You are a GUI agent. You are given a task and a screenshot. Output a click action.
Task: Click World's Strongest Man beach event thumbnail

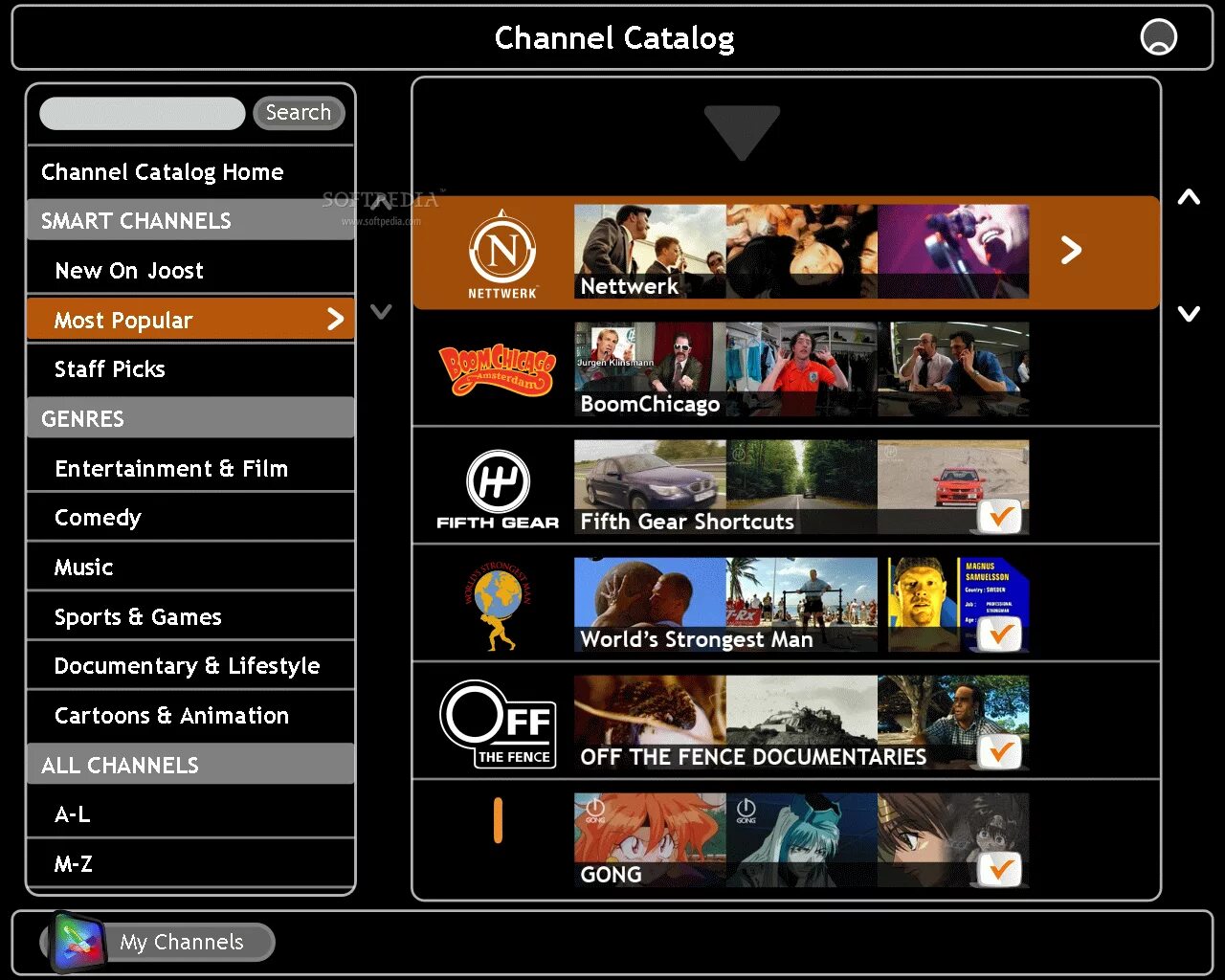pos(801,605)
